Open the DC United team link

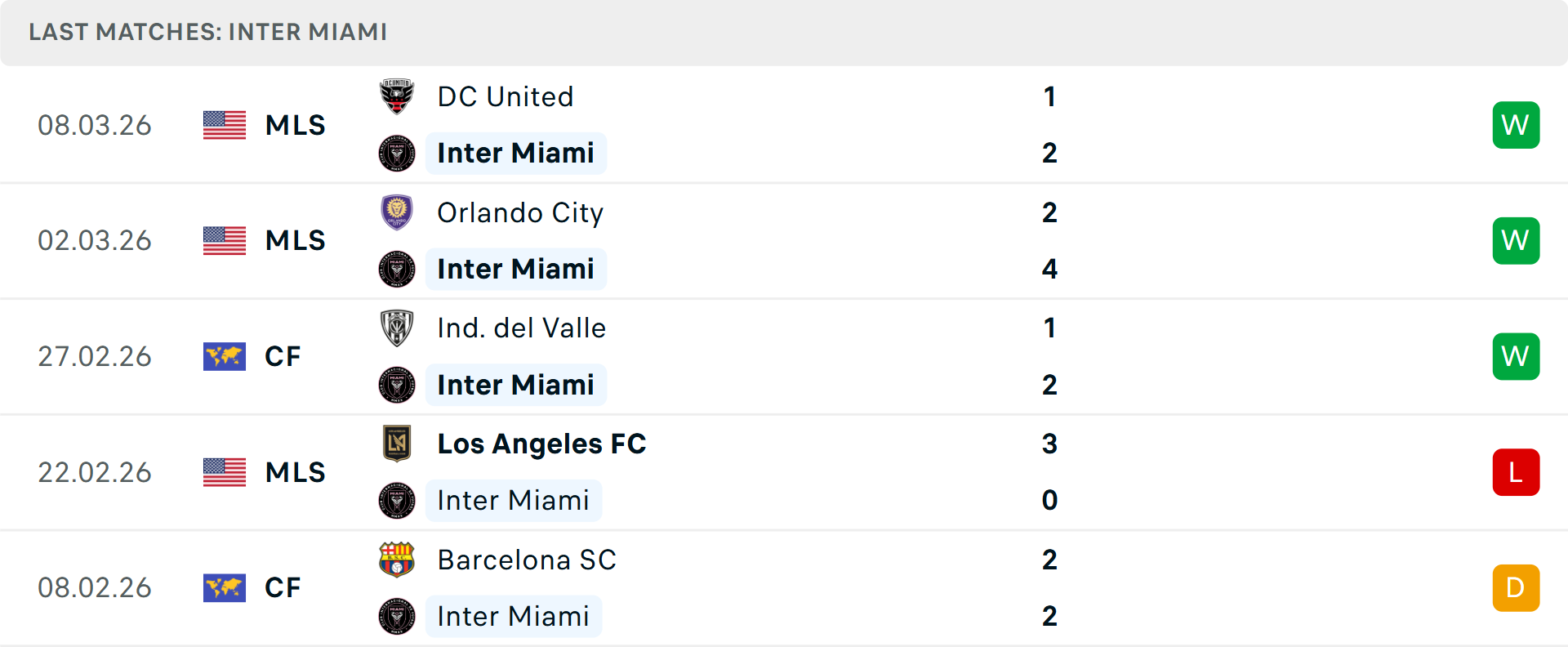click(x=506, y=96)
